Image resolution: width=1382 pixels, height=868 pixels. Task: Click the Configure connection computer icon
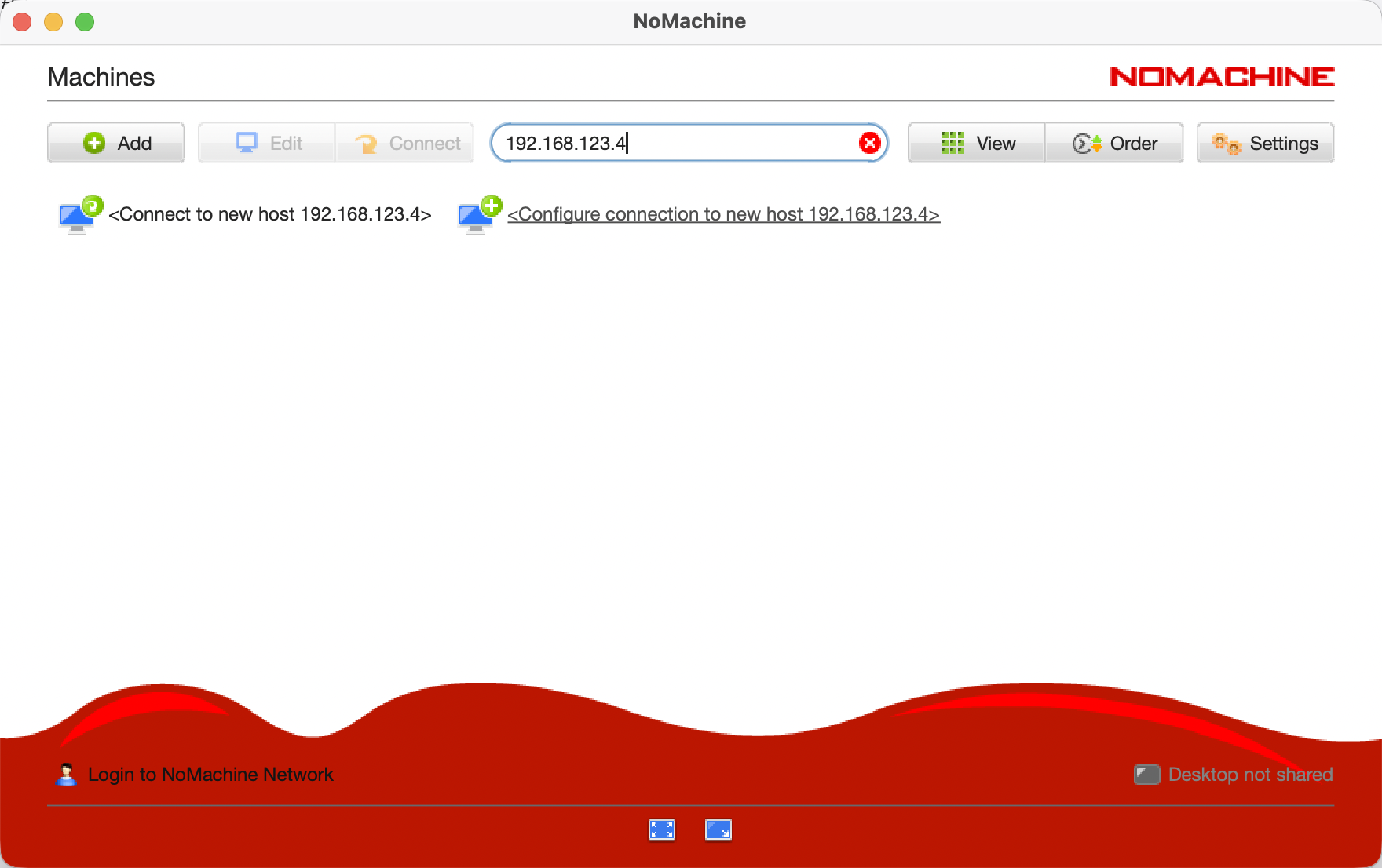point(479,215)
